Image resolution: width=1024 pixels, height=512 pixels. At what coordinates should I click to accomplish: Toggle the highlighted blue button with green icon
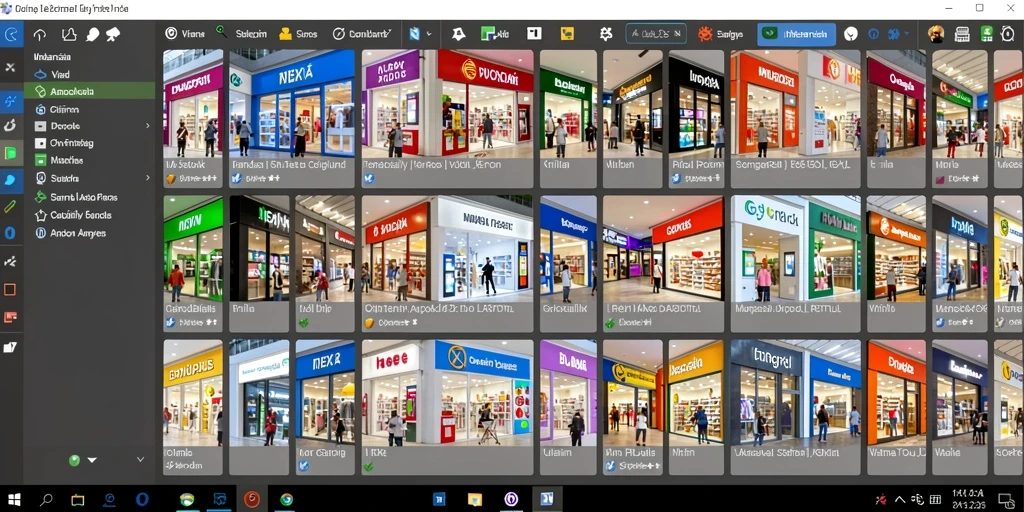click(x=796, y=34)
